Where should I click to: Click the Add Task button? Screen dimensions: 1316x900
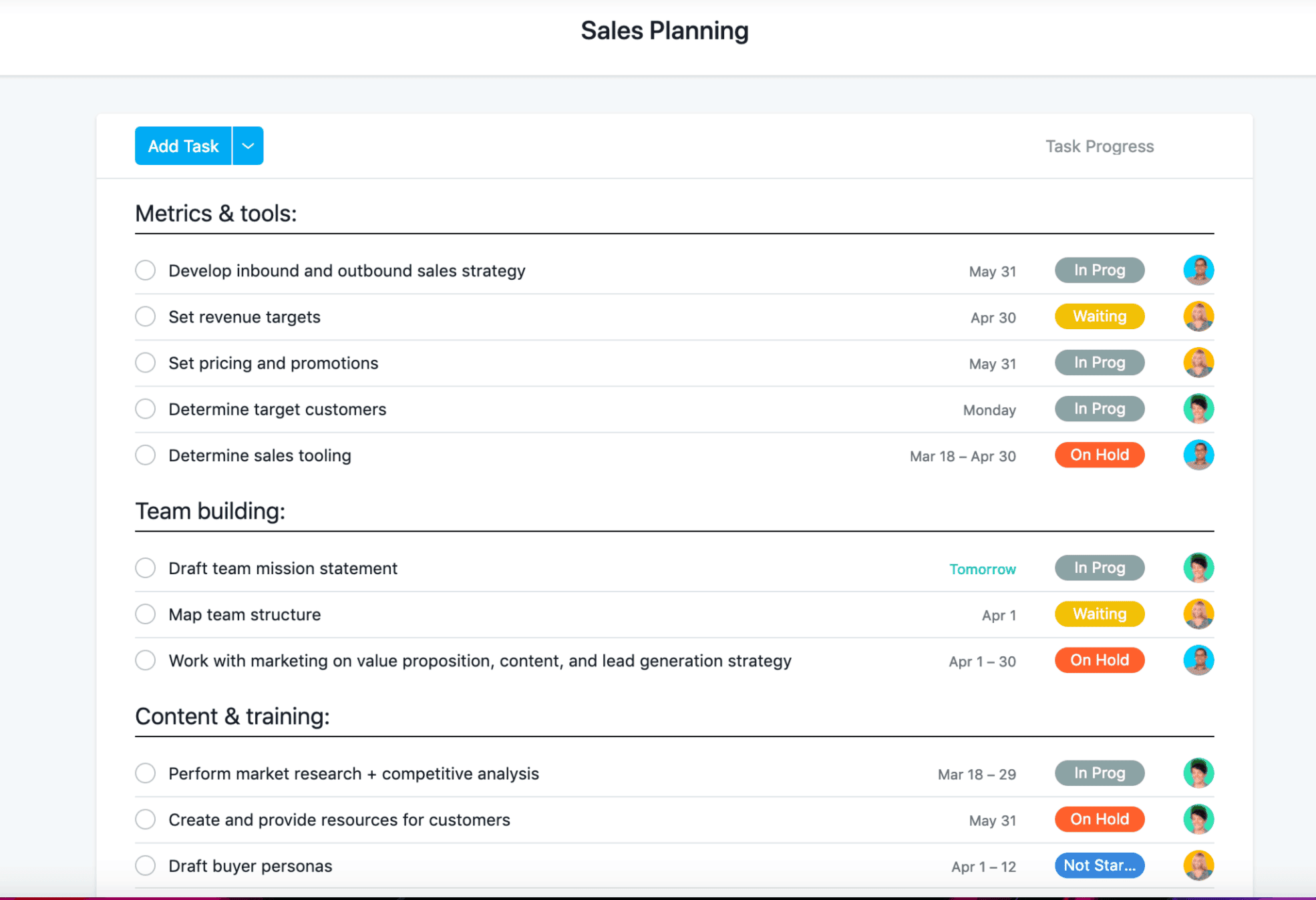coord(182,146)
